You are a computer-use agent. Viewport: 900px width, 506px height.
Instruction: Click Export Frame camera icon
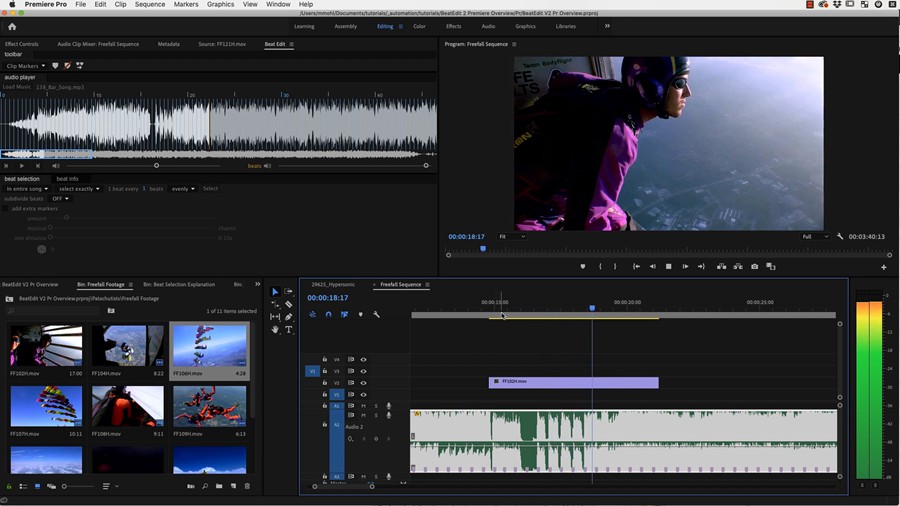click(754, 267)
